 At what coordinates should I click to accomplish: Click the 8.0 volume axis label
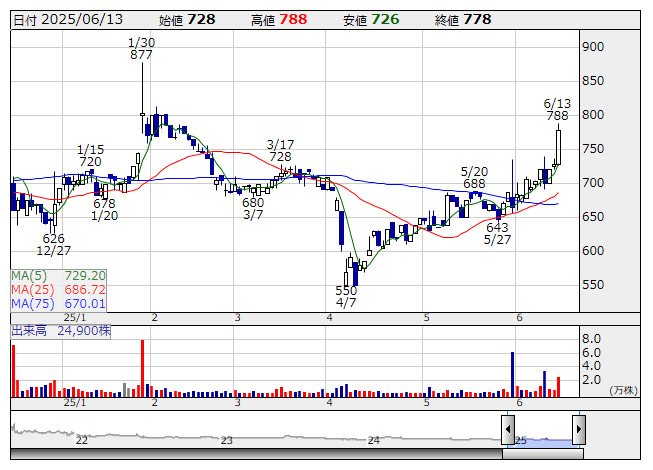click(x=591, y=338)
